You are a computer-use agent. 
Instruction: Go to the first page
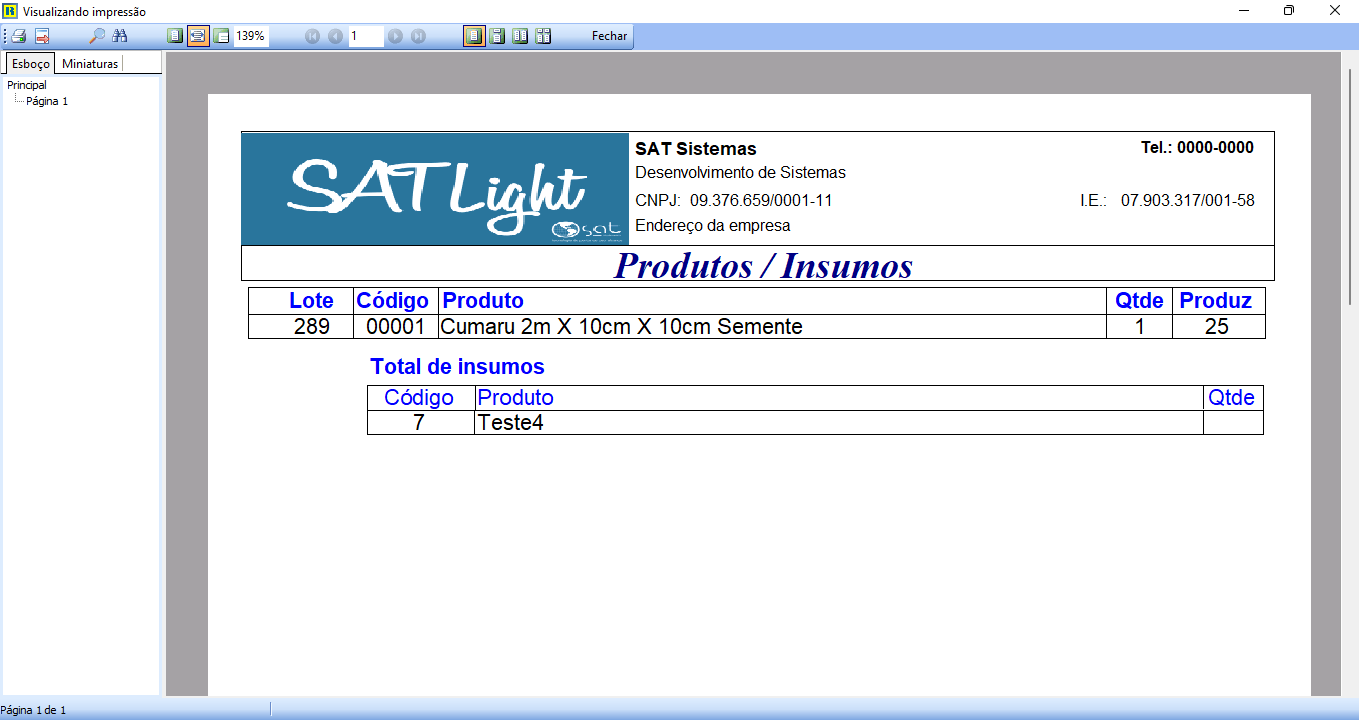coord(312,36)
